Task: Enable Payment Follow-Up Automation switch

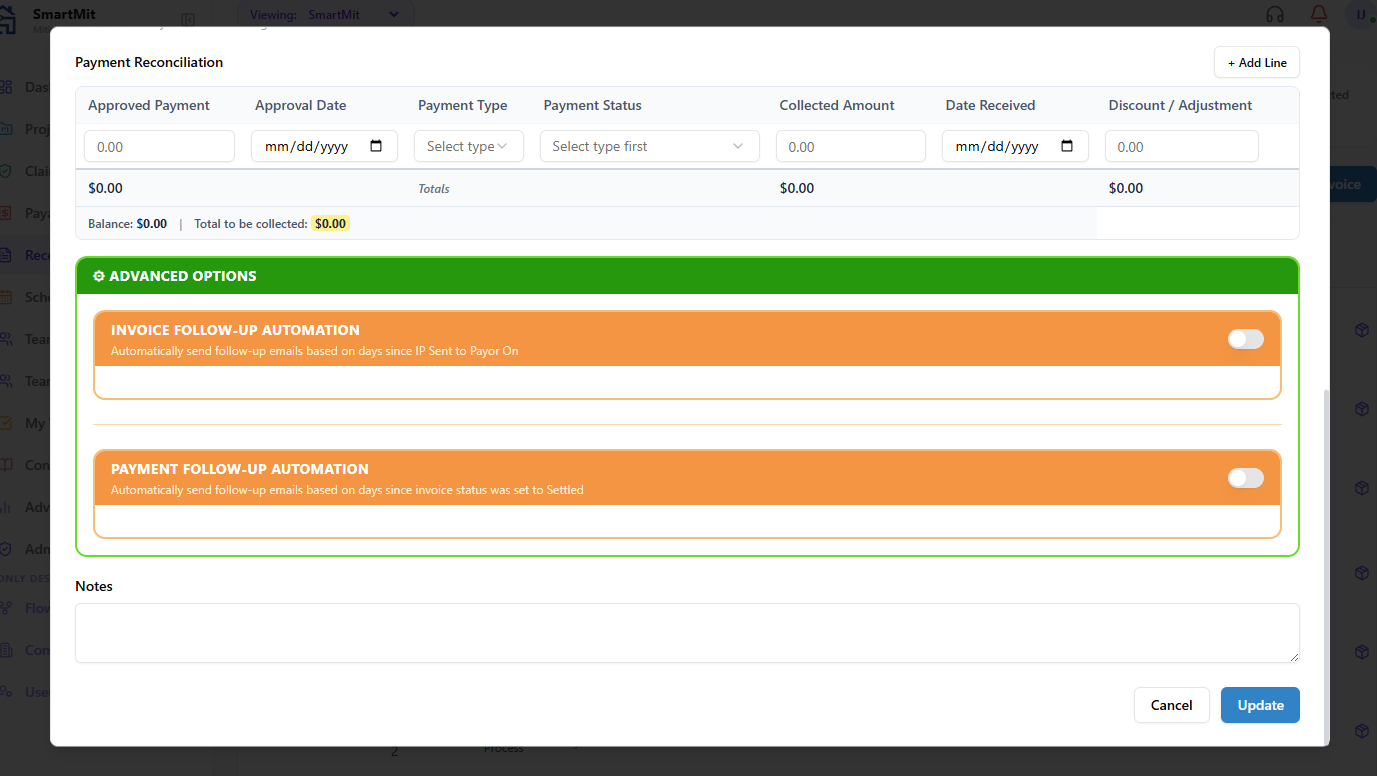Action: (x=1246, y=478)
